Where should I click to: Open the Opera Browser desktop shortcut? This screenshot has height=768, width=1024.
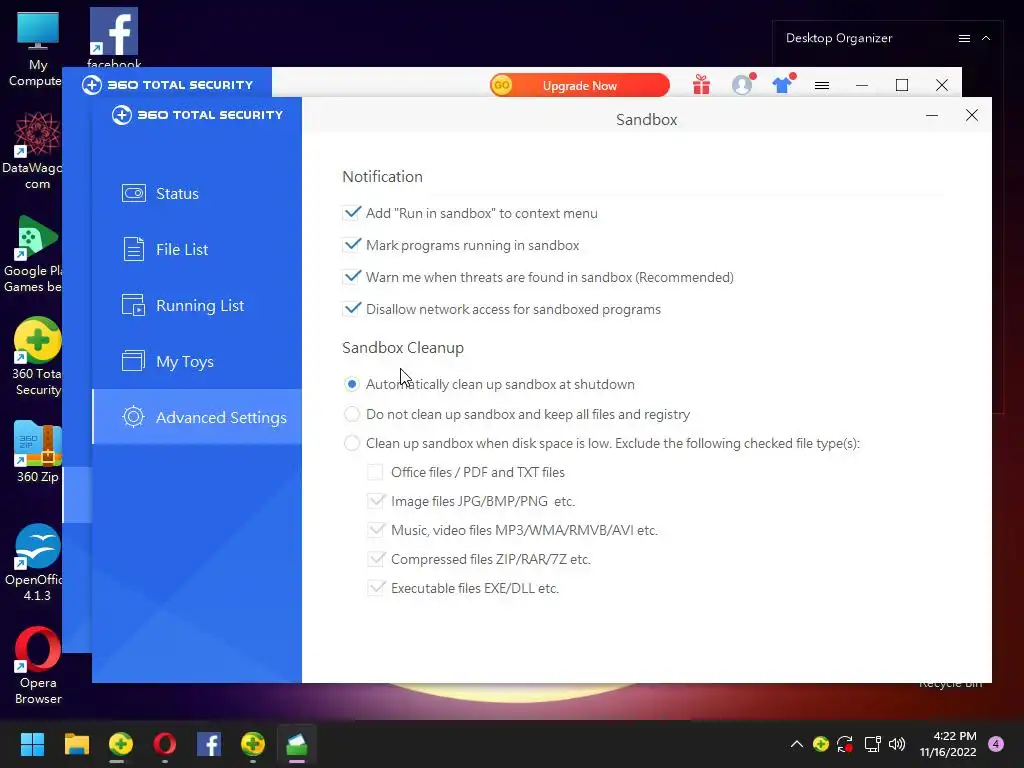[37, 665]
